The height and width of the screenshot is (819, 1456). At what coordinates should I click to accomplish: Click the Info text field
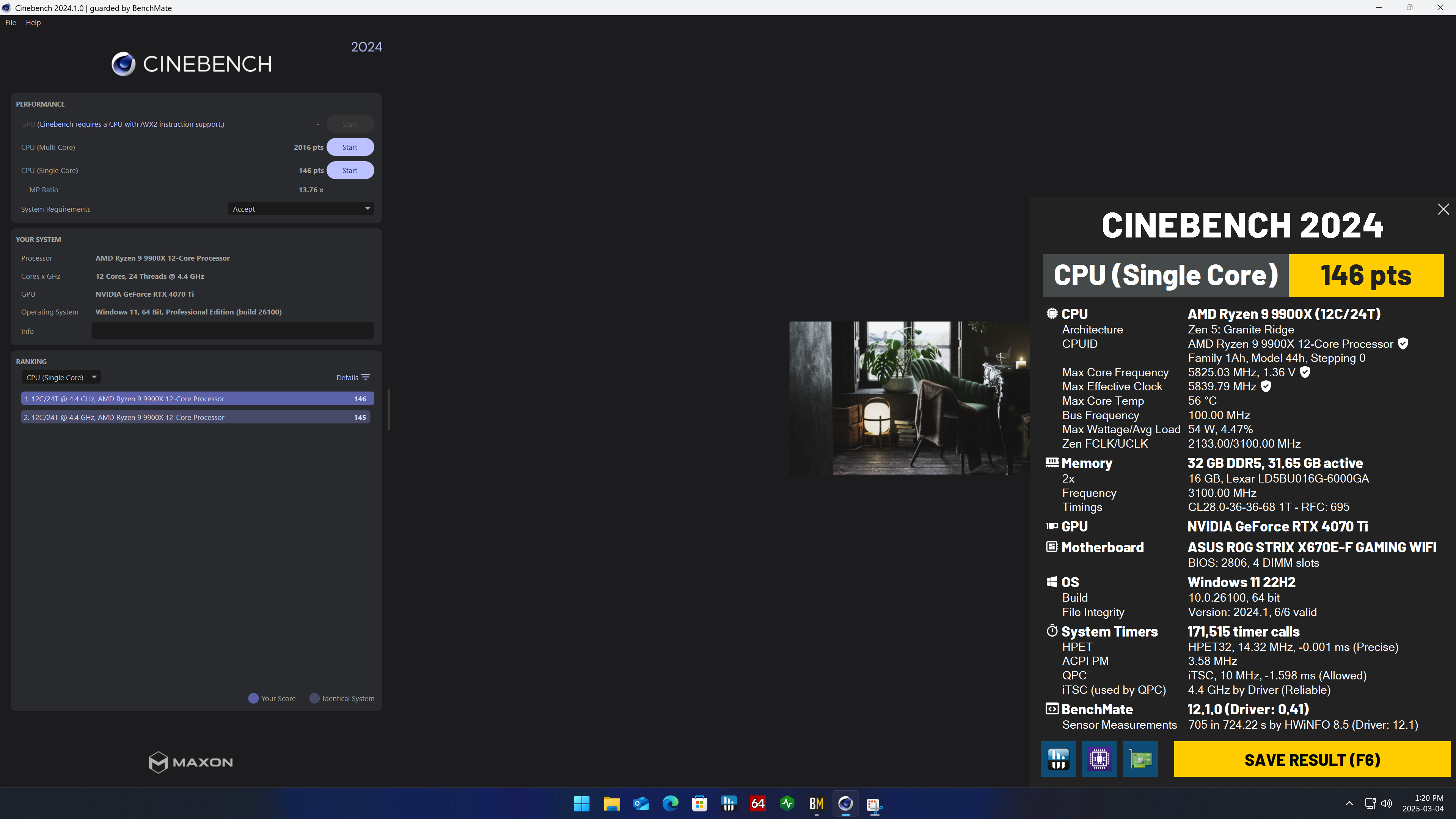click(x=232, y=331)
